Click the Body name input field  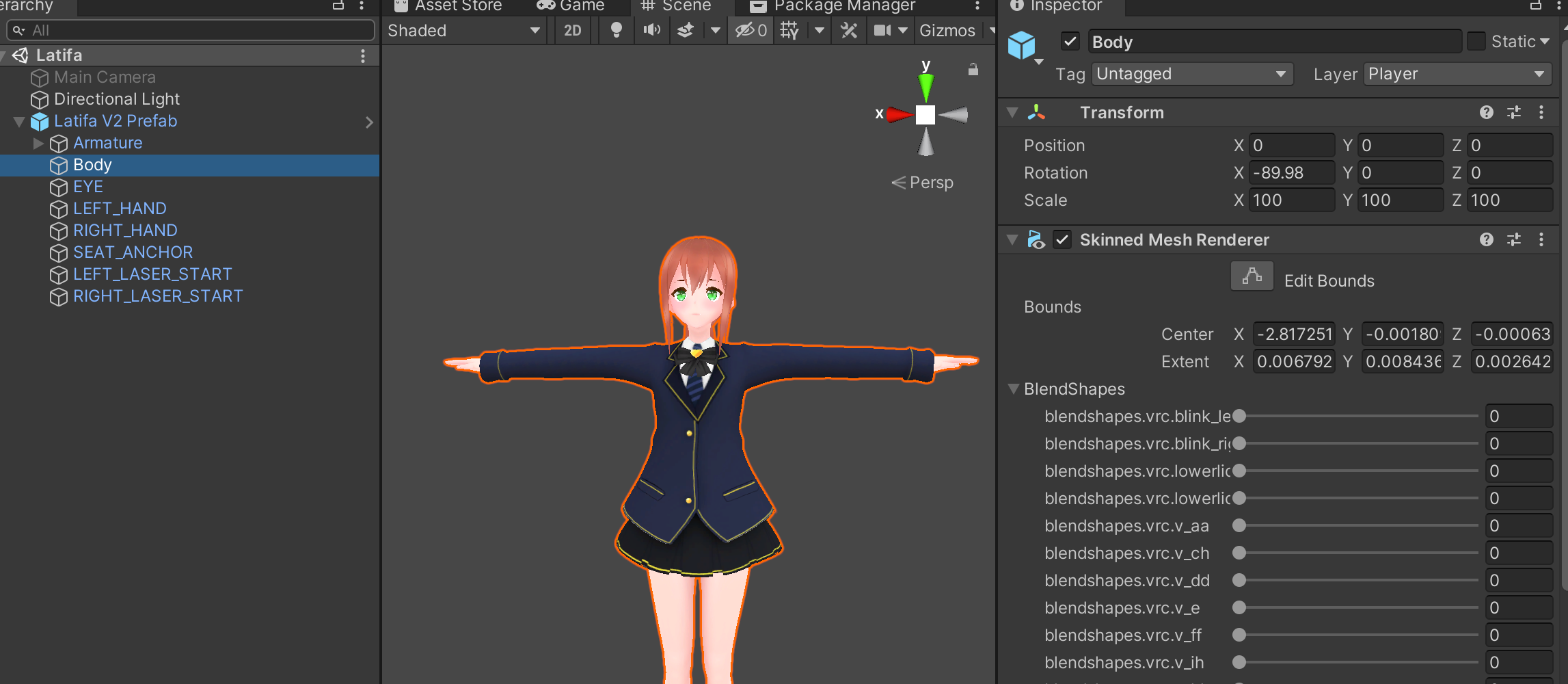1275,42
